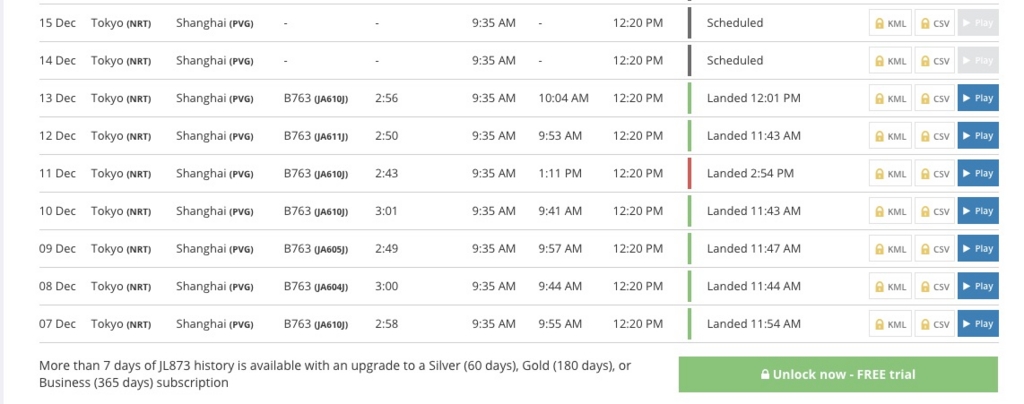Click CSV button for 14 Dec flight
This screenshot has width=1024, height=404.
pos(934,61)
